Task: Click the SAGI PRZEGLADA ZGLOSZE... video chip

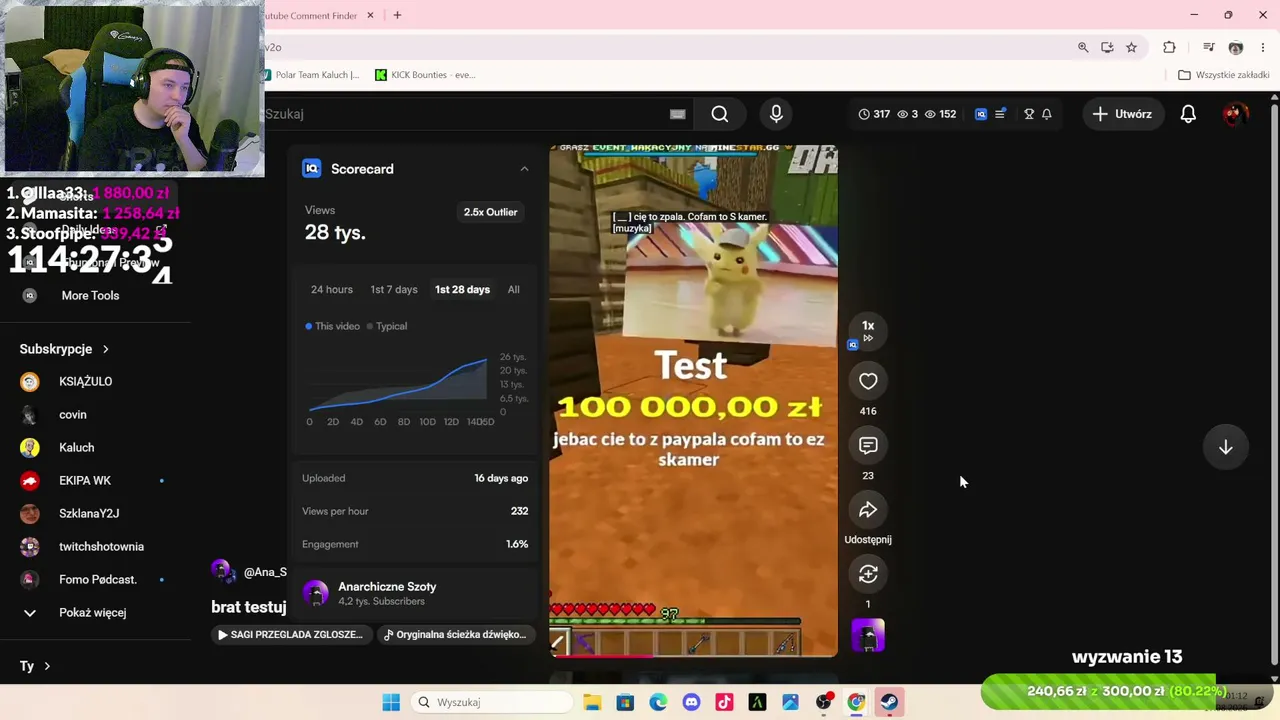Action: (x=290, y=635)
